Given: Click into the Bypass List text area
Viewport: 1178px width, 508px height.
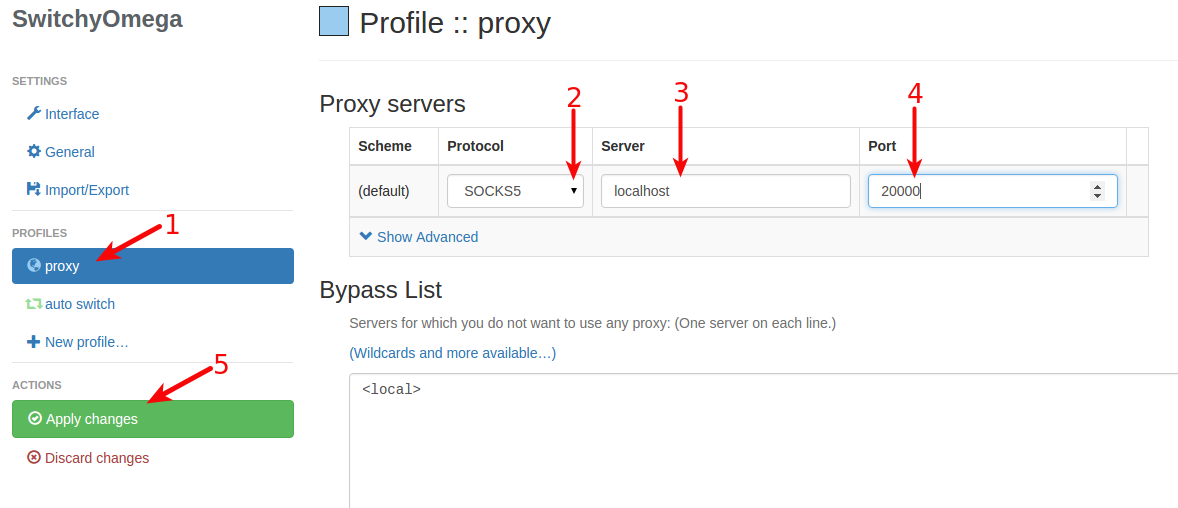Looking at the screenshot, I should pyautogui.click(x=763, y=440).
